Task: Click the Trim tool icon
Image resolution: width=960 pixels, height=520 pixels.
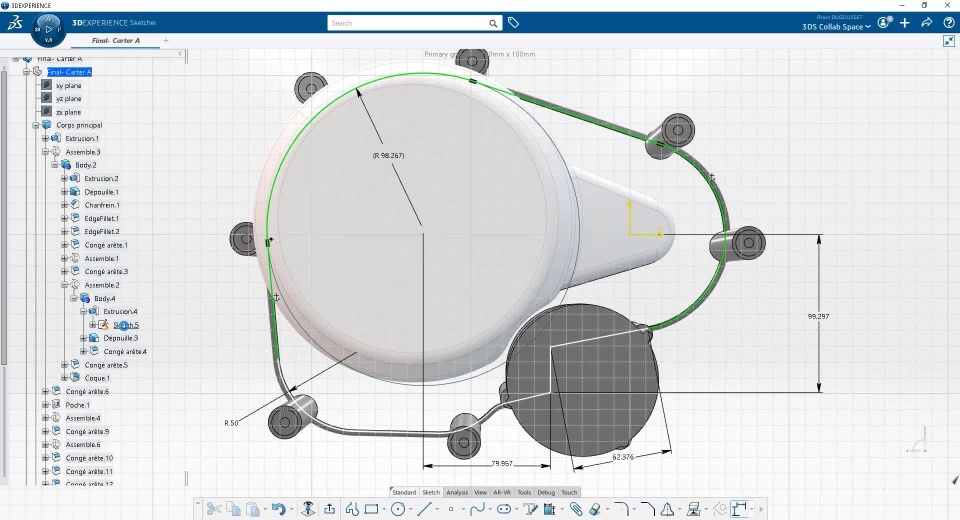Action: [x=550, y=508]
